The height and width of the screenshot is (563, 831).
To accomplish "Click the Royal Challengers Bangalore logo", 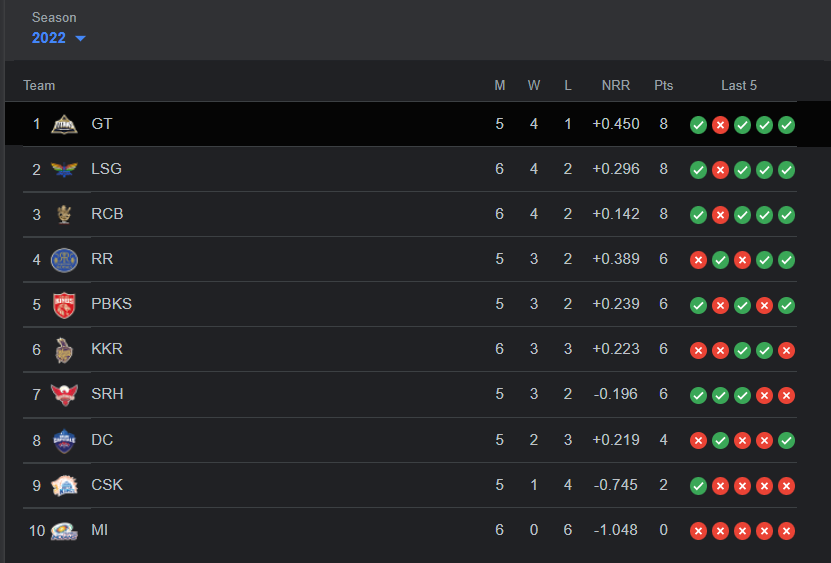I will pos(64,215).
